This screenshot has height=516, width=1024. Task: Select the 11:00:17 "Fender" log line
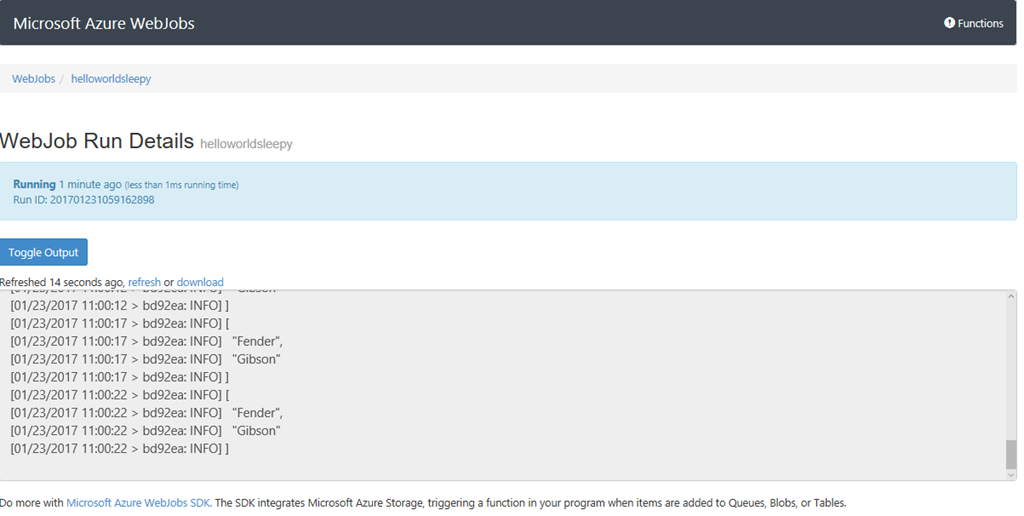pos(147,341)
